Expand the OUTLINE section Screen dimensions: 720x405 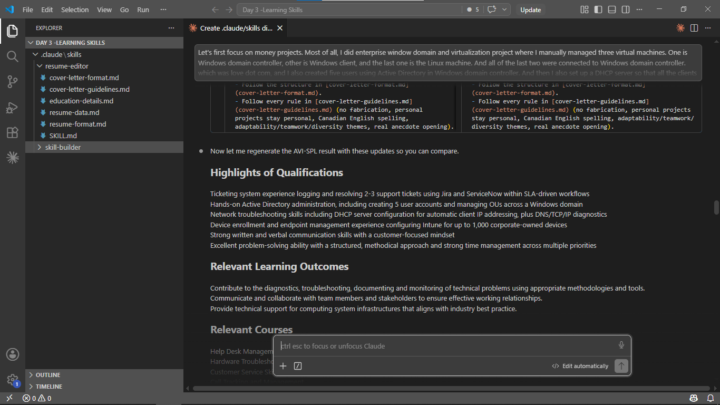point(48,375)
